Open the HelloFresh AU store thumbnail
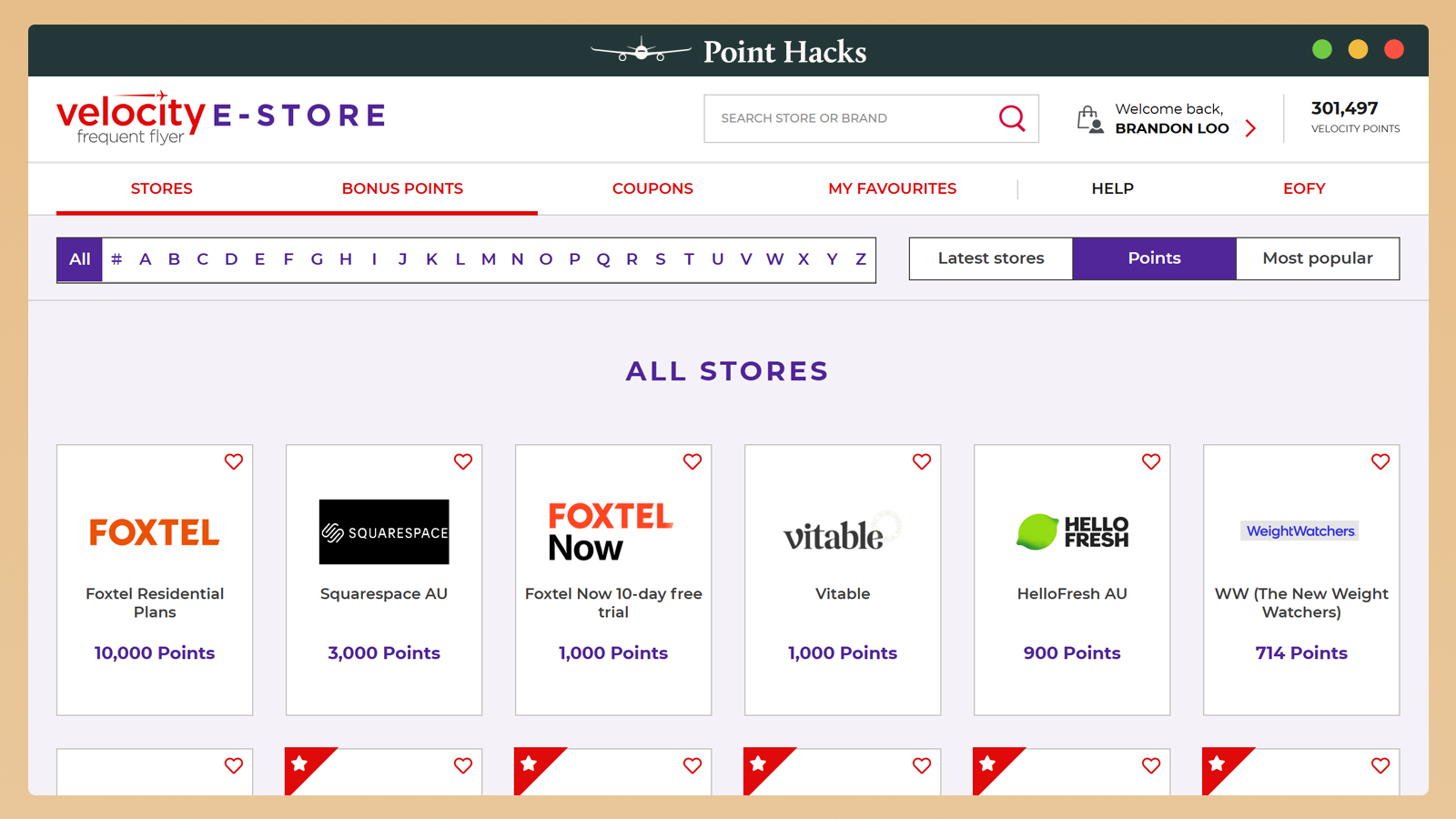This screenshot has height=819, width=1456. 1072,532
